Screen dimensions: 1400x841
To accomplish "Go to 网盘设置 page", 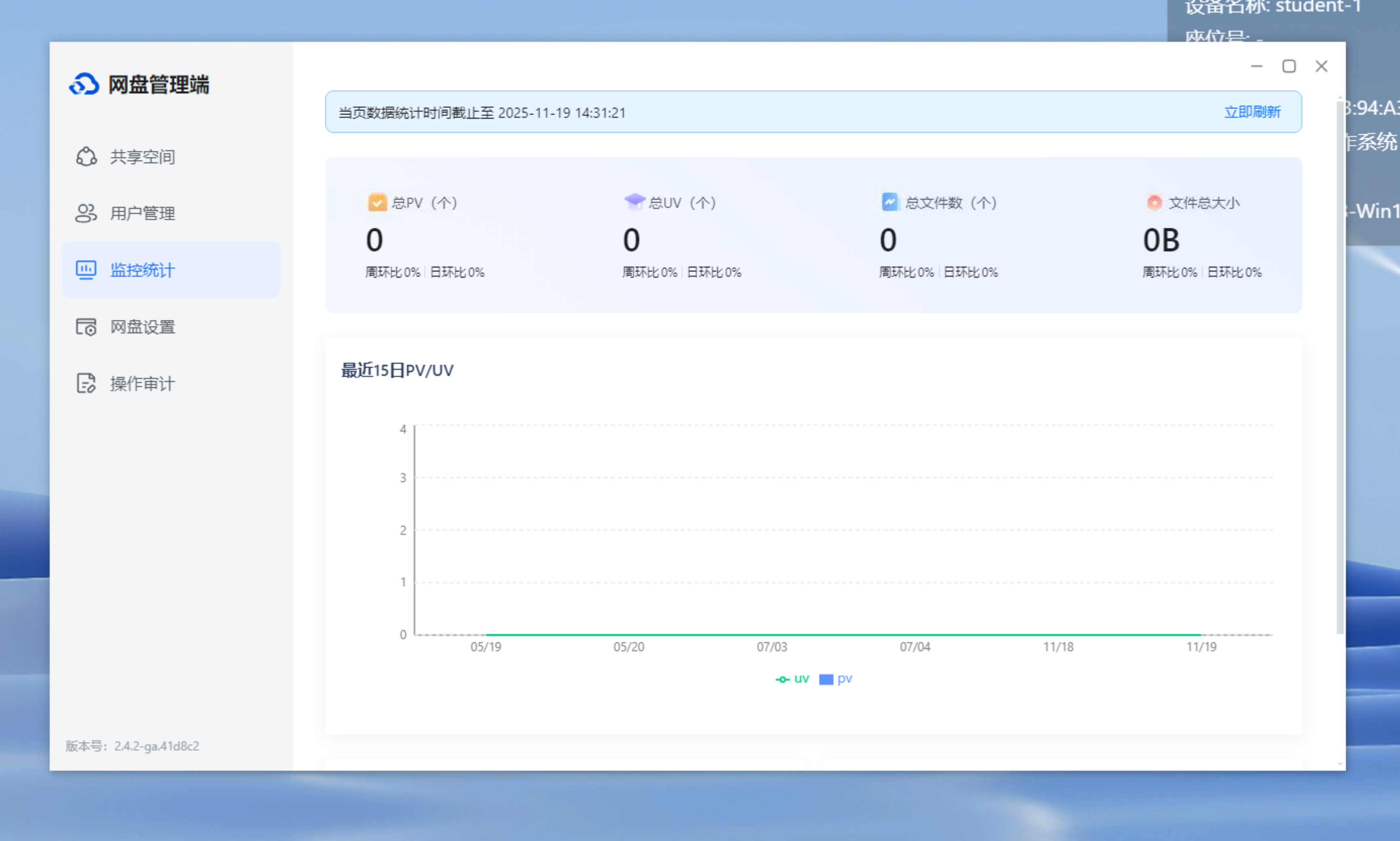I will coord(142,327).
